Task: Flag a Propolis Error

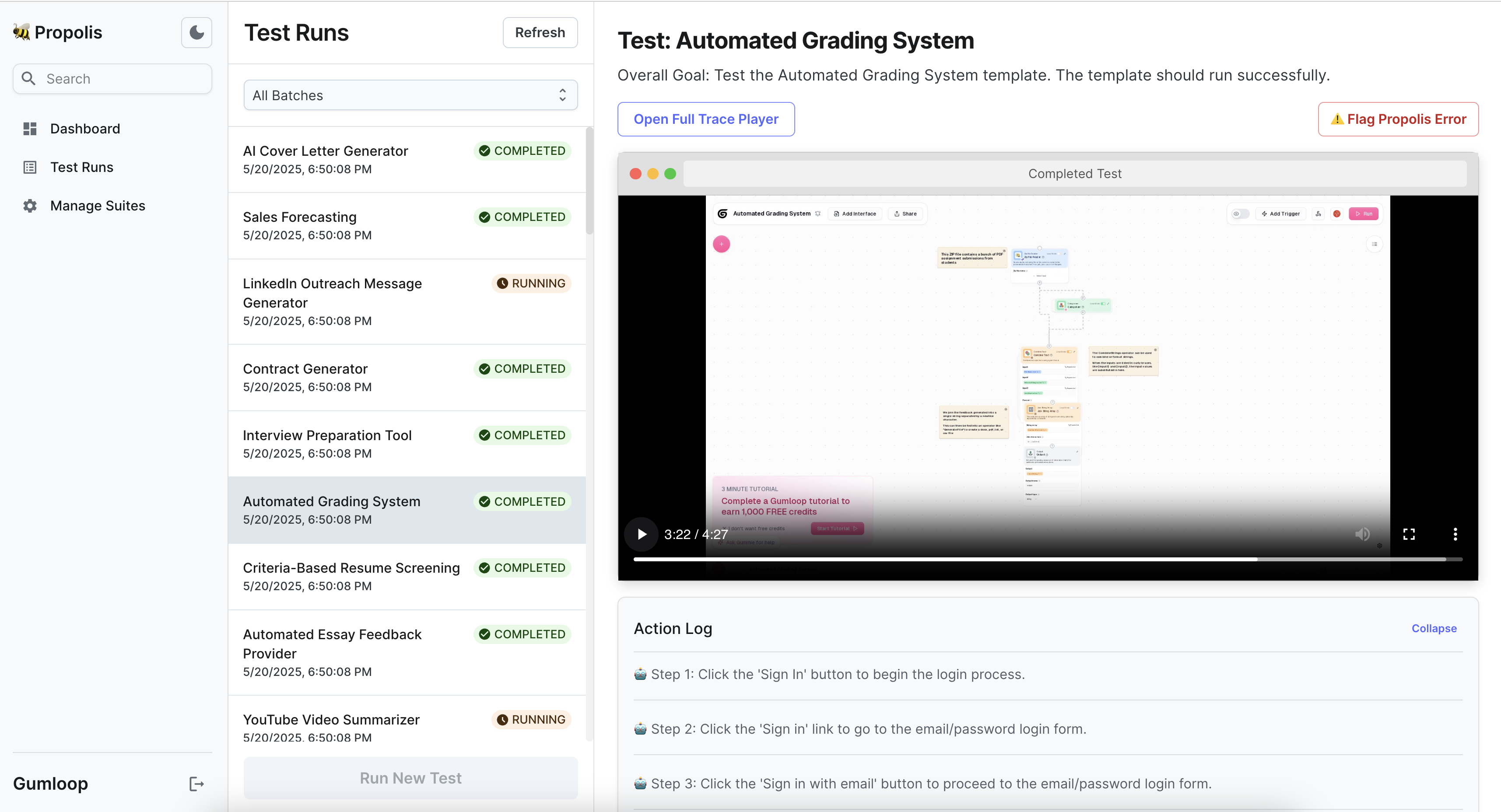Action: (1398, 119)
